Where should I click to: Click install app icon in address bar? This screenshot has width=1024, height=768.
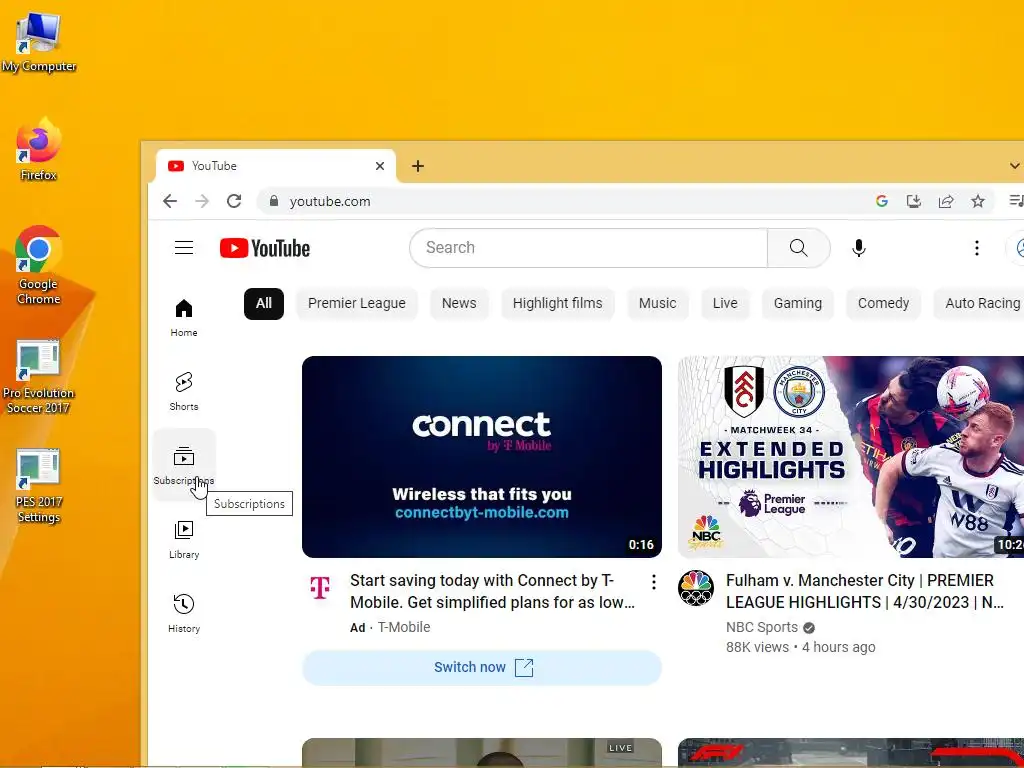914,201
